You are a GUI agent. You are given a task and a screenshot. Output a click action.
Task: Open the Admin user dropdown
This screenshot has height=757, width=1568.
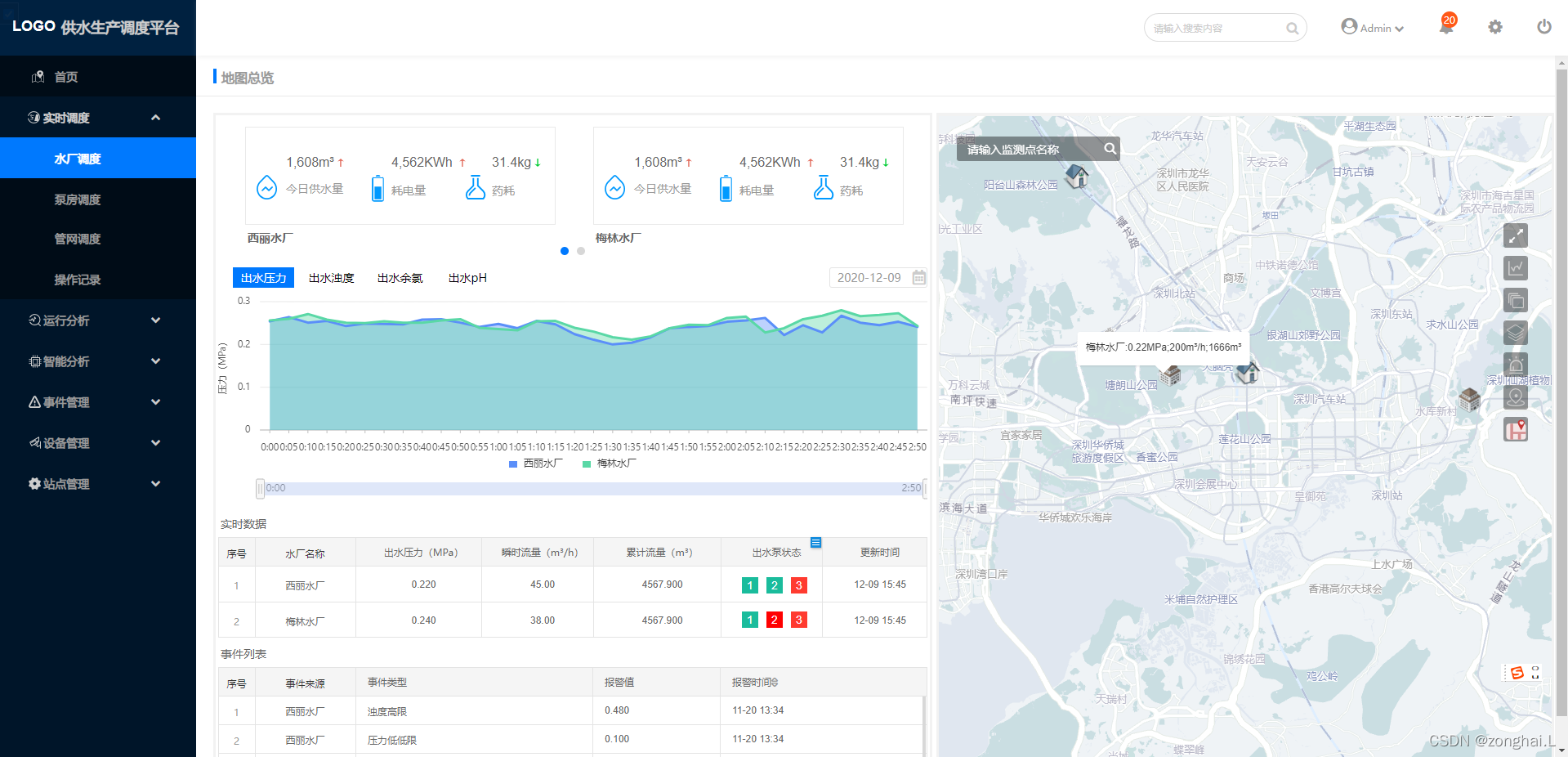(x=1373, y=28)
